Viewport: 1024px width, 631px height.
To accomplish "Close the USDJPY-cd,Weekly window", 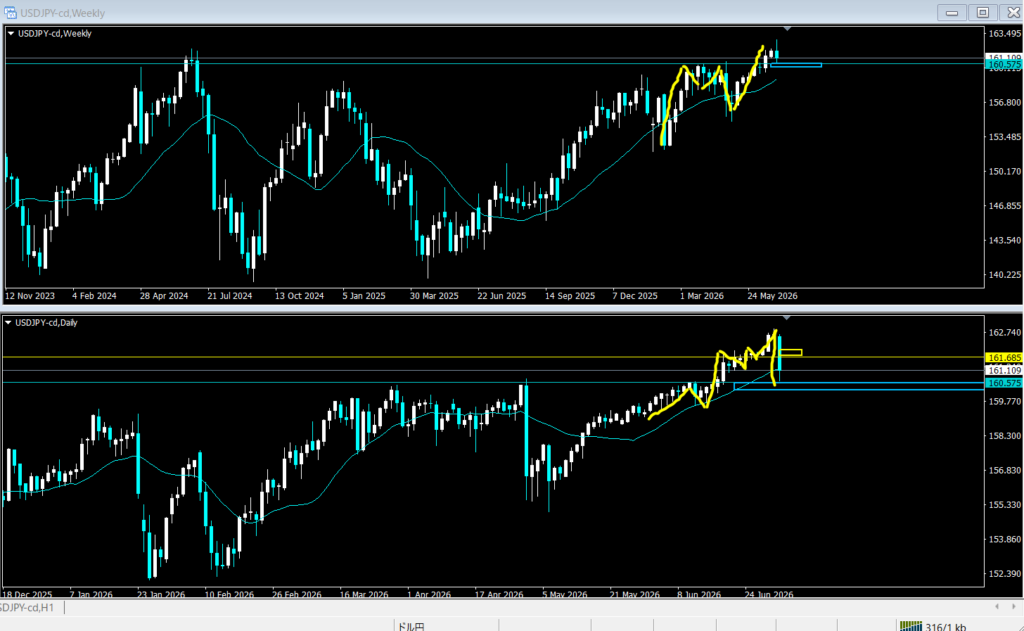I will pos(1012,12).
